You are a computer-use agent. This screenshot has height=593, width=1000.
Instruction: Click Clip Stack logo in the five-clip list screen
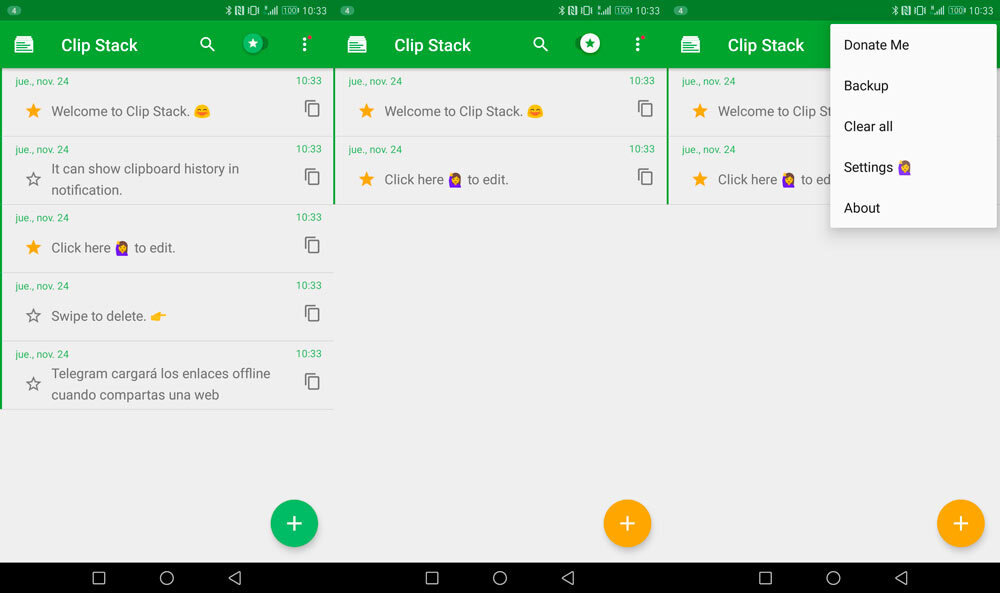[x=24, y=45]
